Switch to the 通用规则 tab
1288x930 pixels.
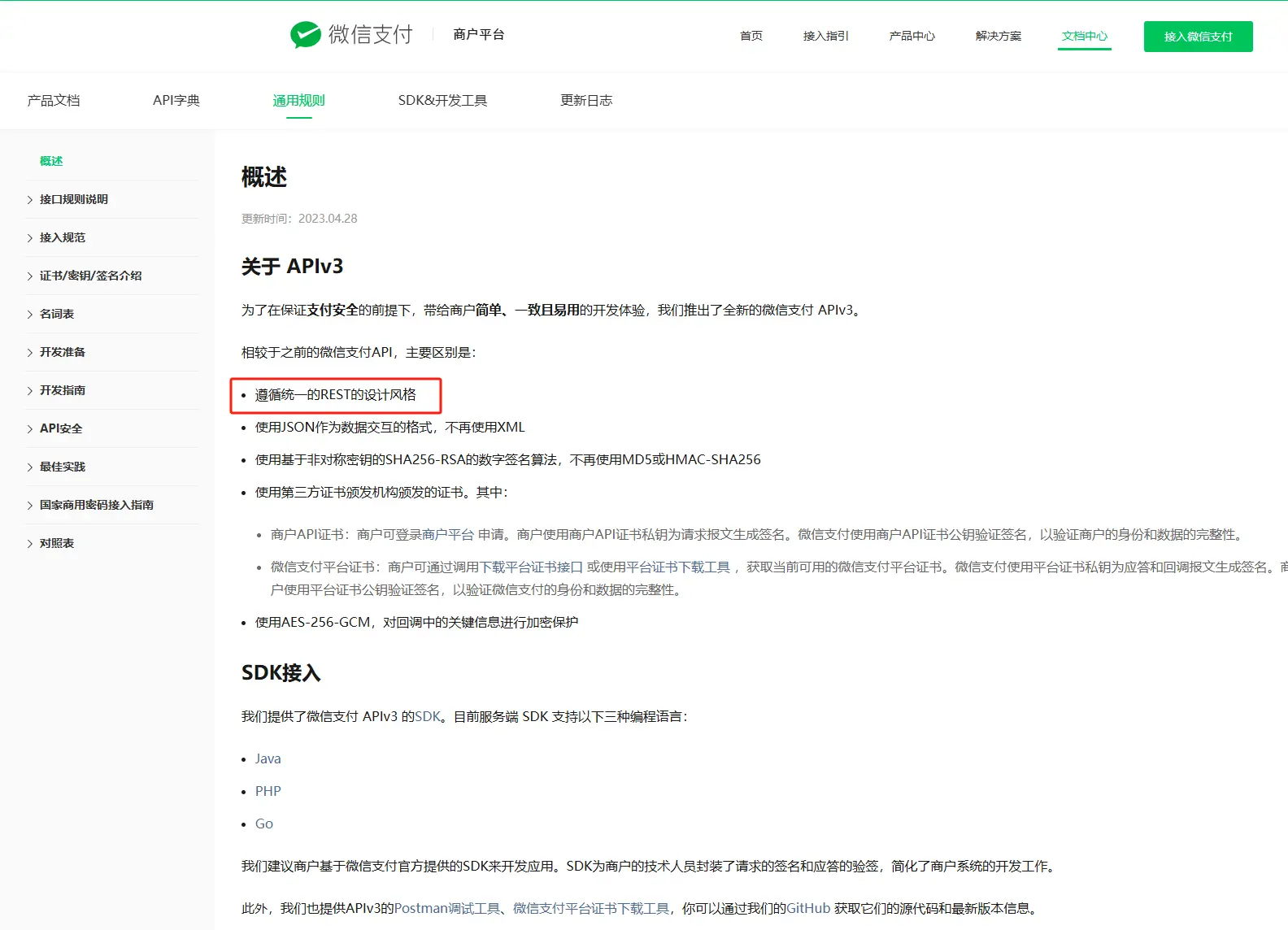298,100
